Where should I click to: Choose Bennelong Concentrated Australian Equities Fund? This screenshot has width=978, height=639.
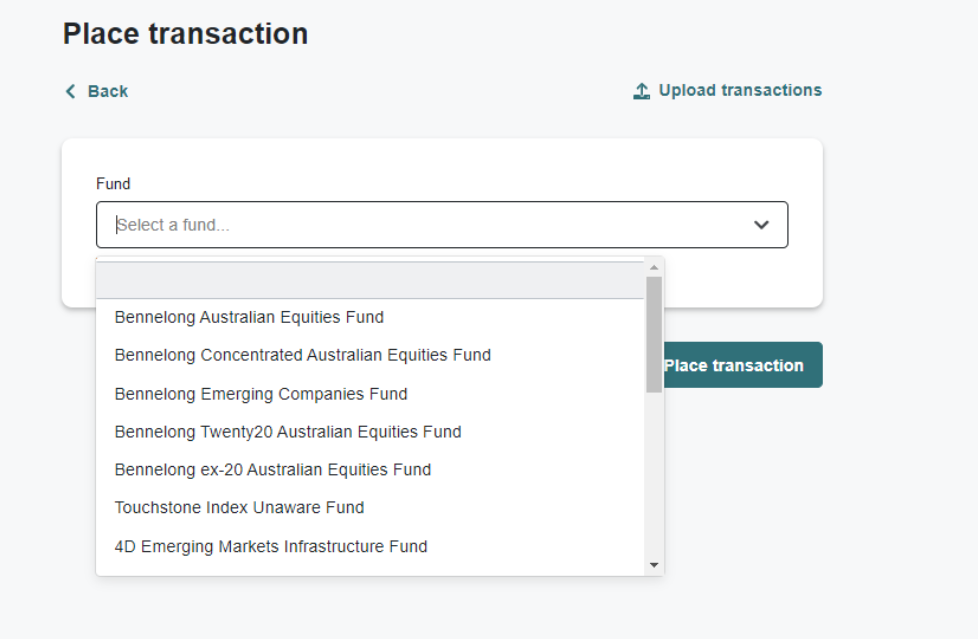tap(303, 355)
